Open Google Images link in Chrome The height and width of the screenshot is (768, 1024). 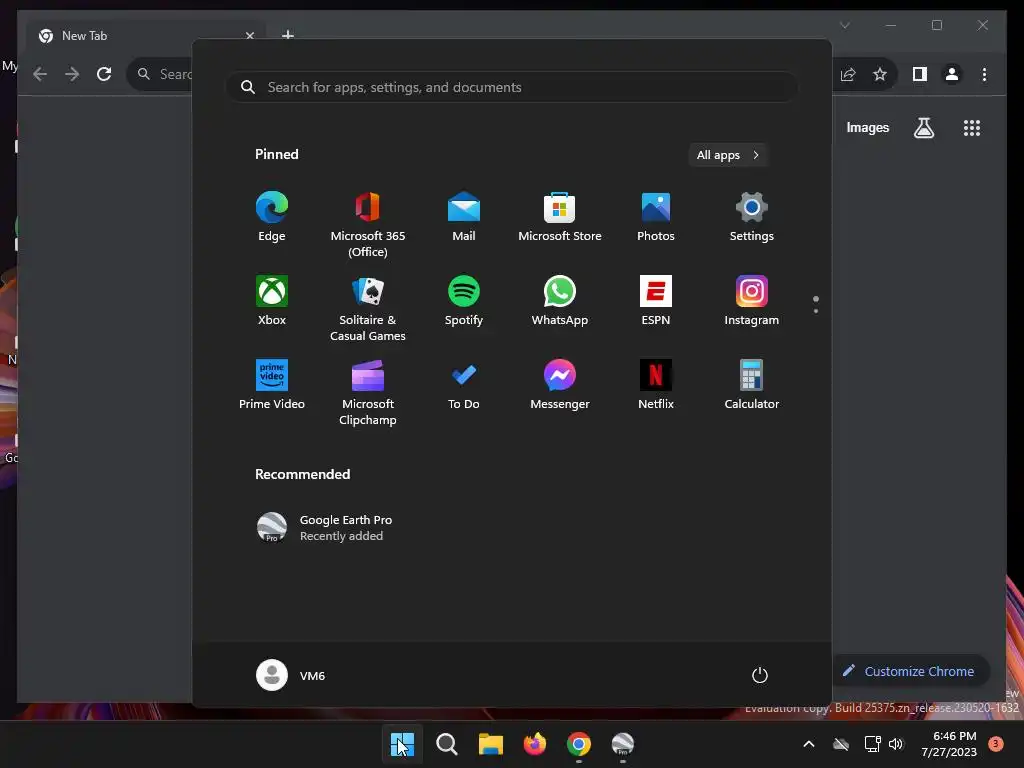coord(867,128)
